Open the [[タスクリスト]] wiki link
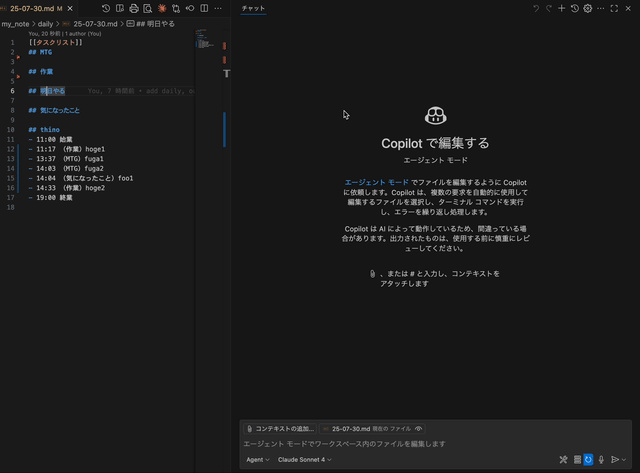Viewport: 640px width, 473px height. click(x=56, y=42)
